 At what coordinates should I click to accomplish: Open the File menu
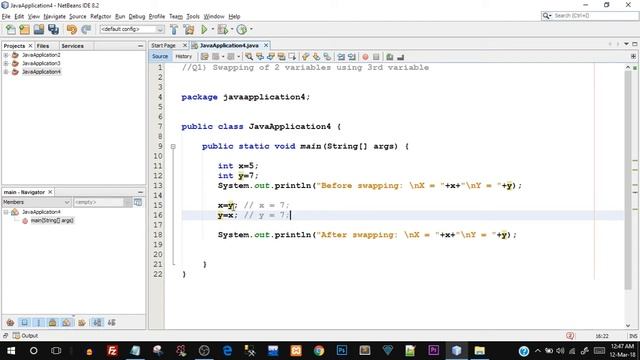[6, 16]
